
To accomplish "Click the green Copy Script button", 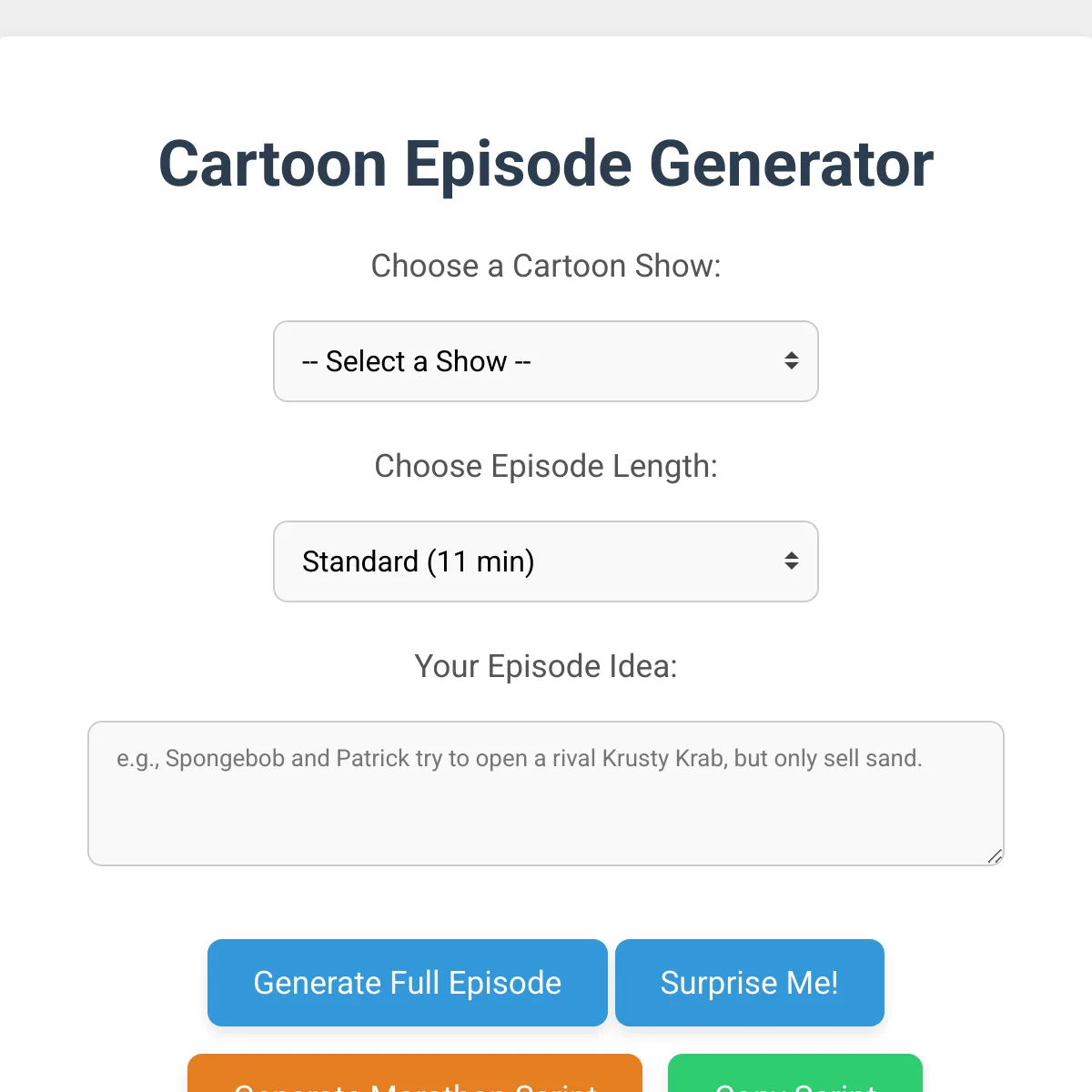I will coord(795,1074).
